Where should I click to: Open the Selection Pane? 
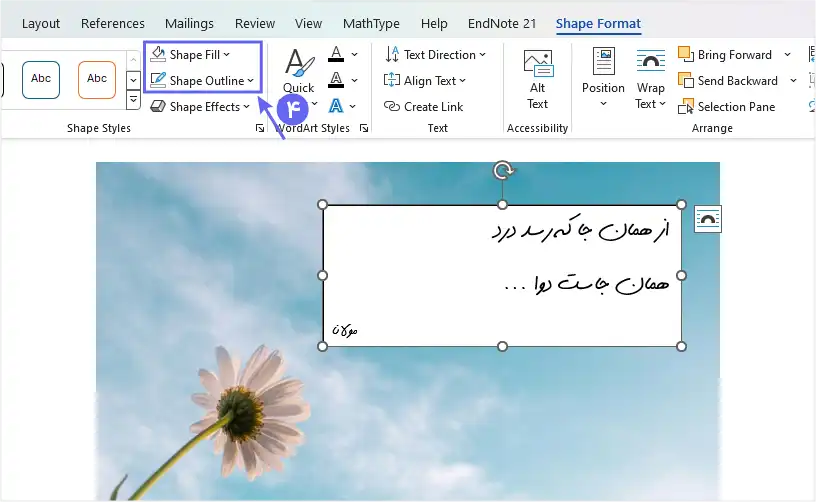click(726, 107)
